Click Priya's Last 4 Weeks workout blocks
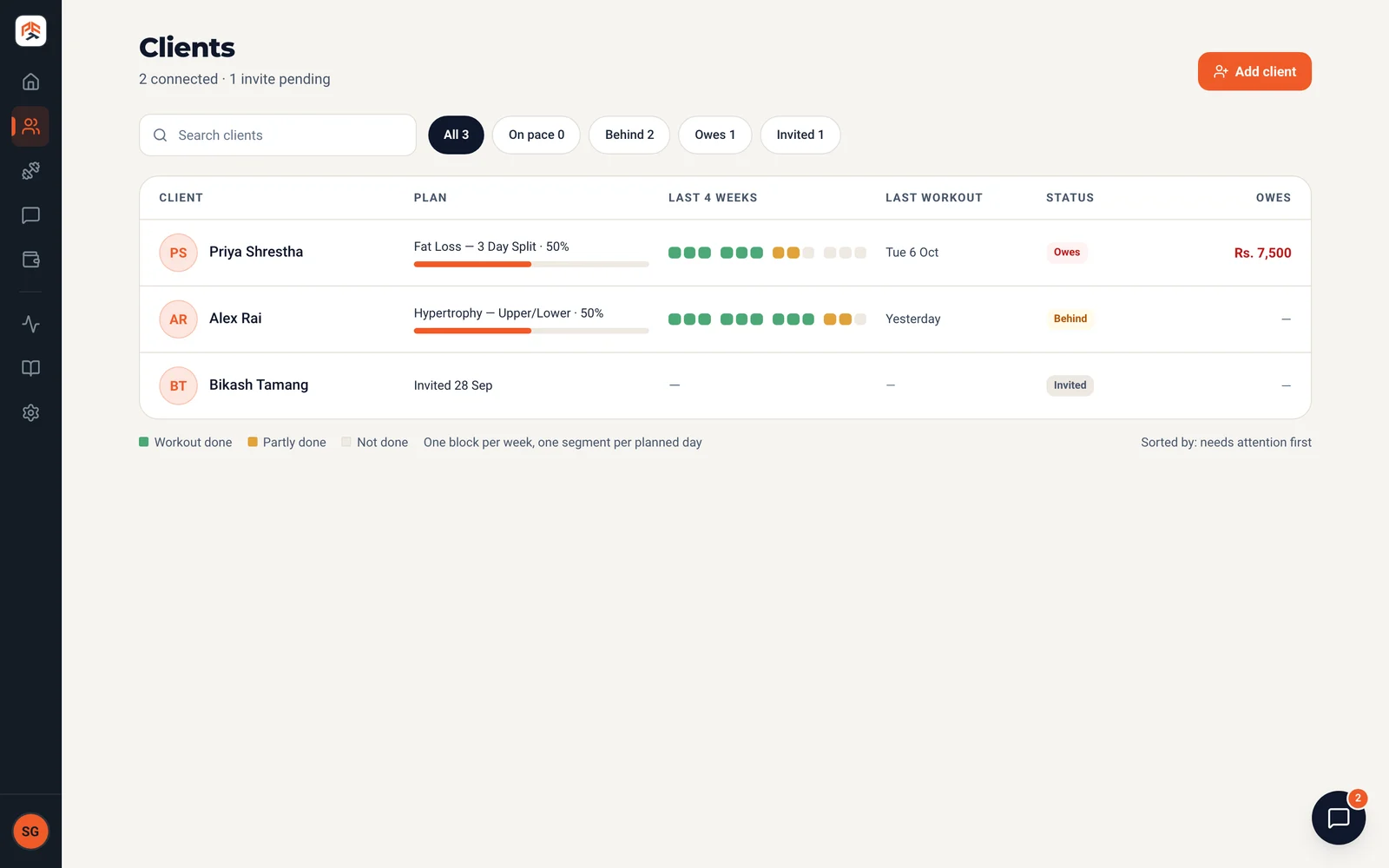 [x=767, y=253]
